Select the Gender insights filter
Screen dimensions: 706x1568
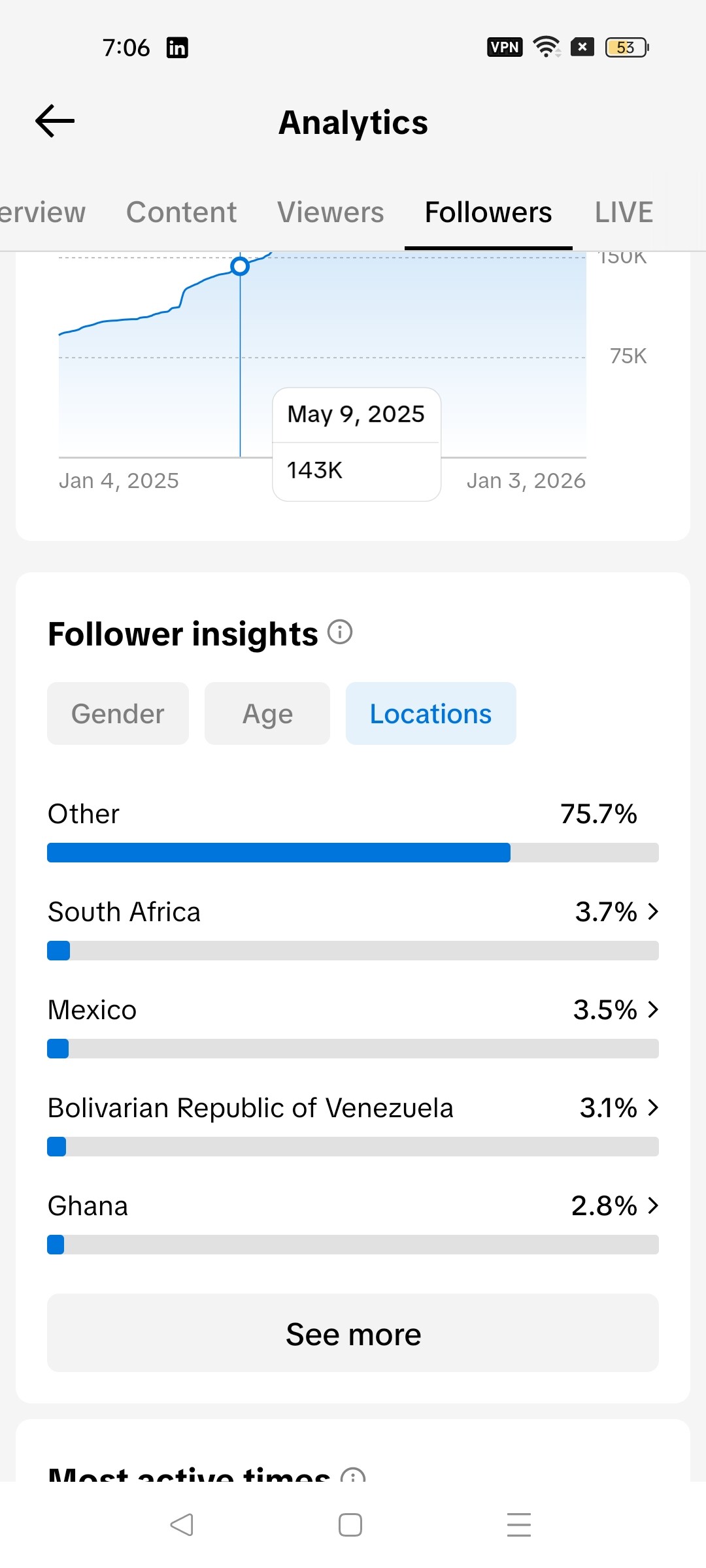click(x=118, y=713)
